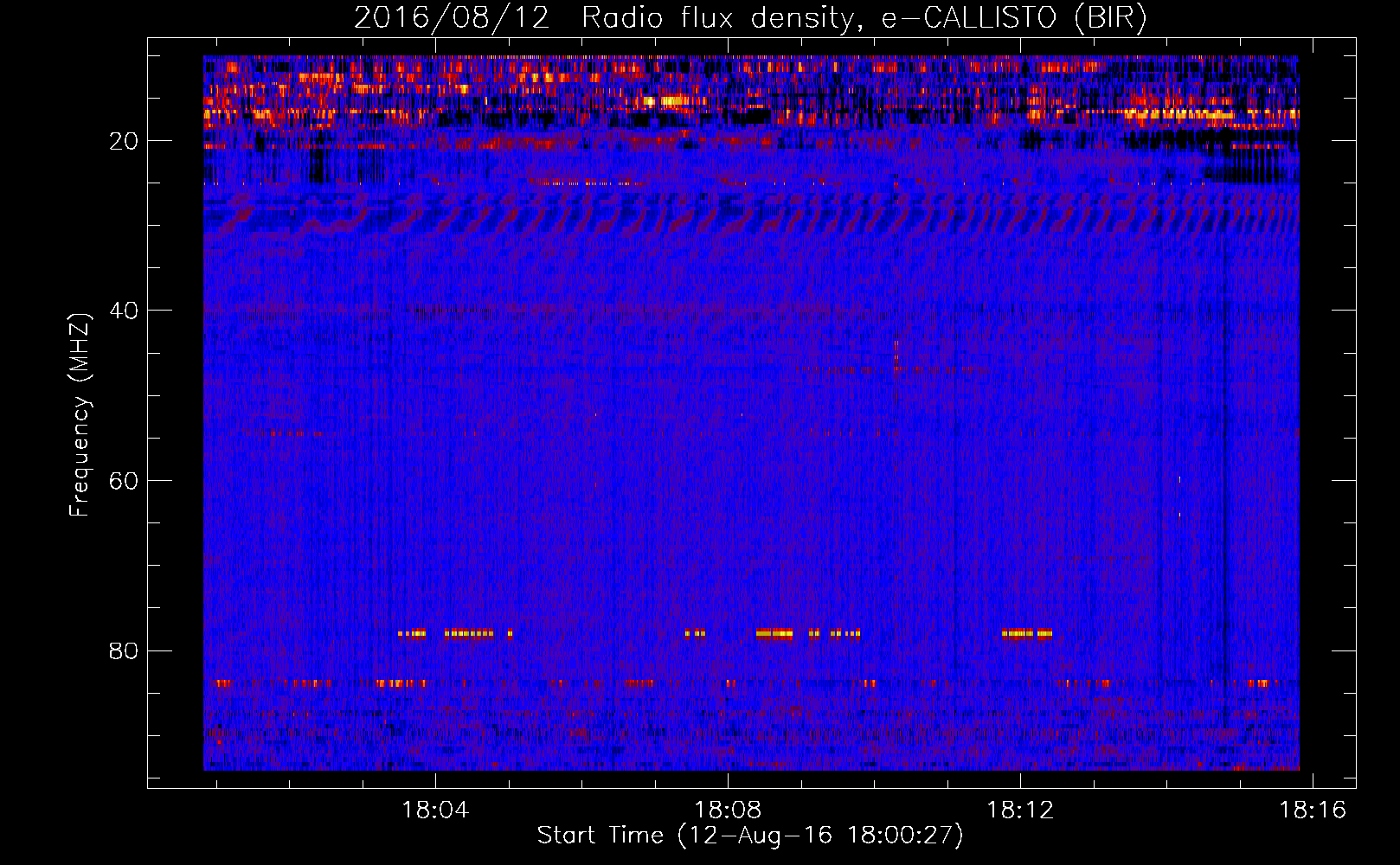Click the '18:12' time tick label
Screen dimensions: 1400x865
[x=1020, y=810]
